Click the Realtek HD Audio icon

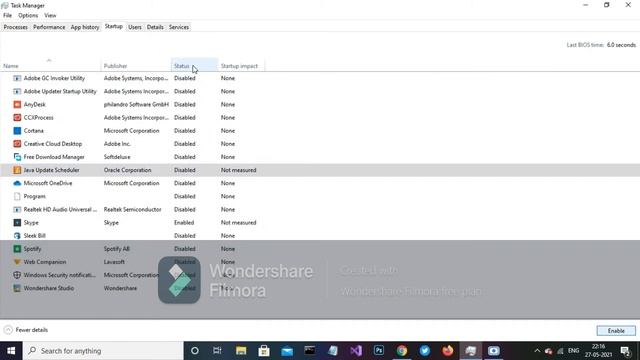17,209
